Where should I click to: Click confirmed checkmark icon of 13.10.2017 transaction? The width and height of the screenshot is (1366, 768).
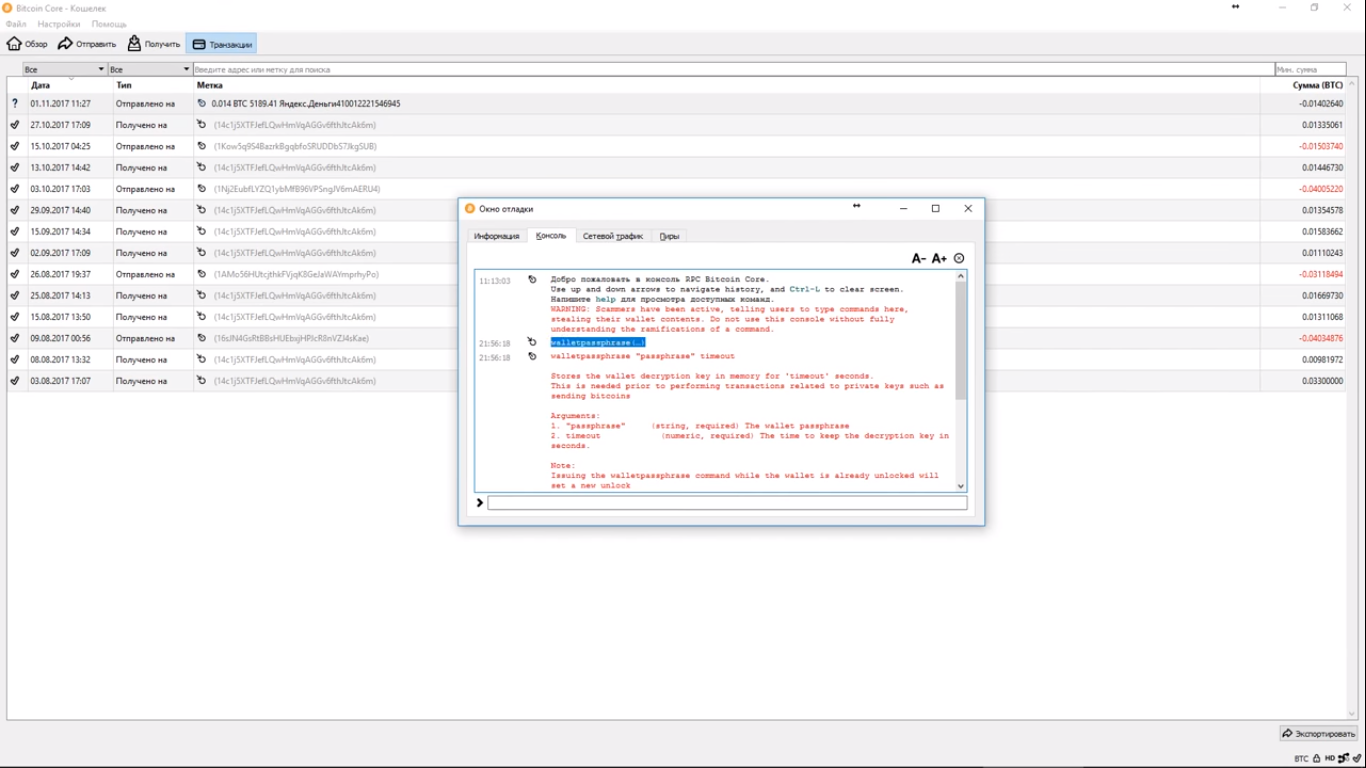click(15, 168)
